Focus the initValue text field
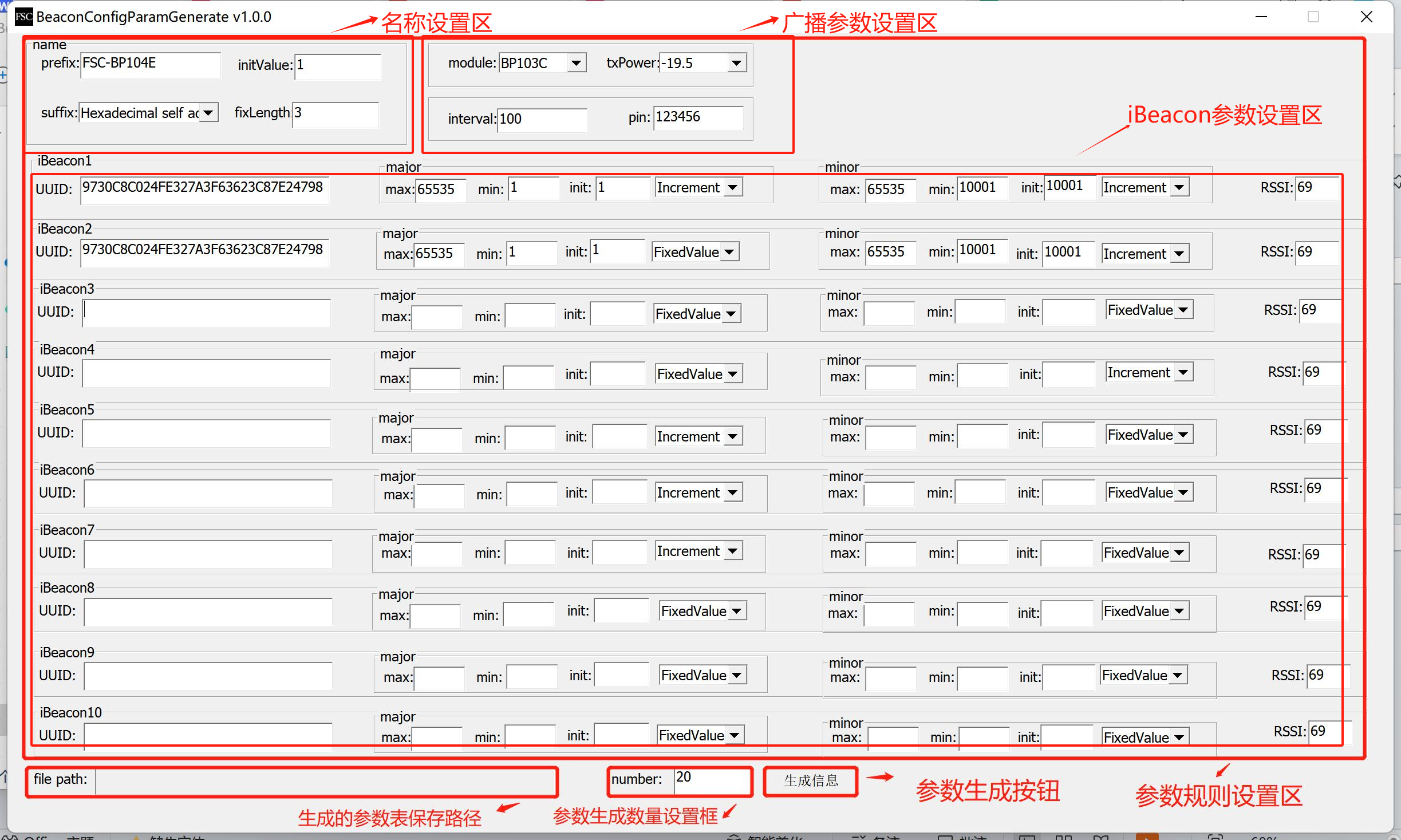Image resolution: width=1401 pixels, height=840 pixels. click(x=337, y=66)
